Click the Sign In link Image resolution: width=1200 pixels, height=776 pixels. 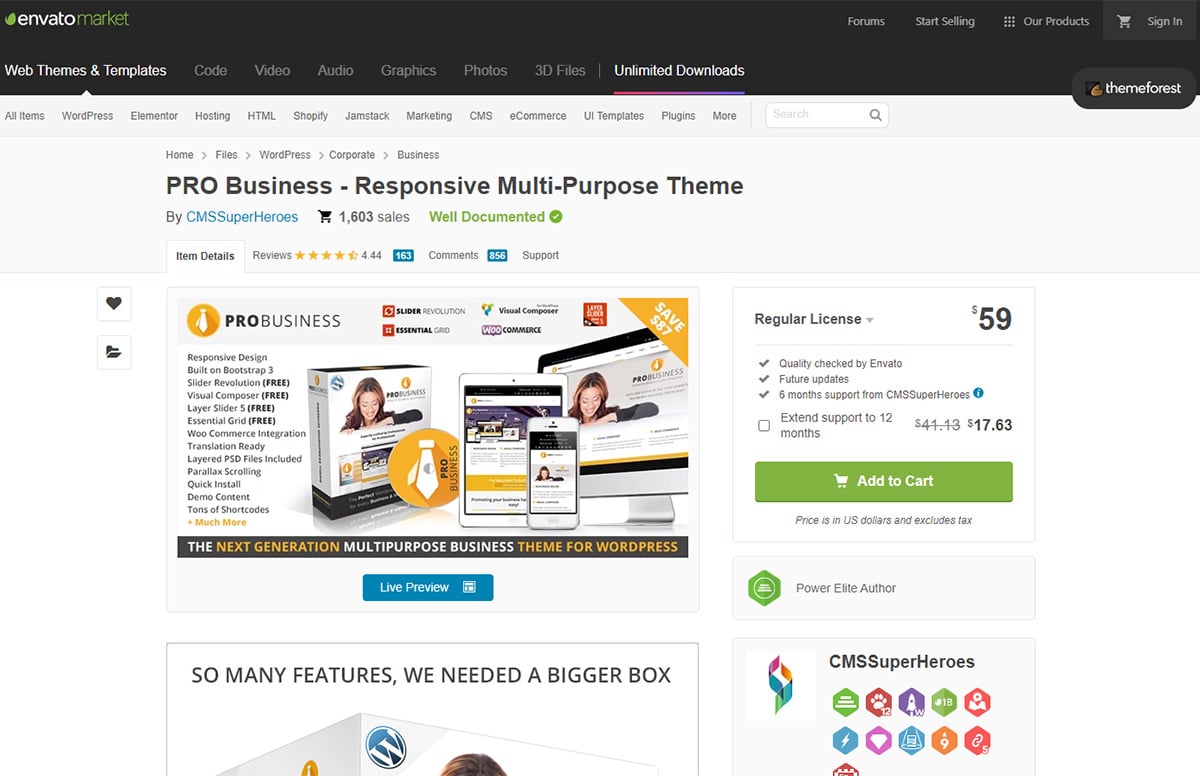[x=1164, y=21]
